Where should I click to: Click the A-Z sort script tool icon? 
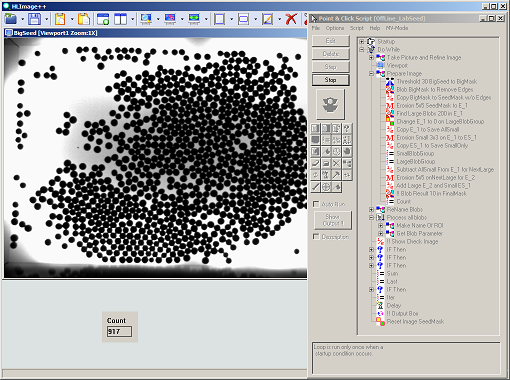347,140
